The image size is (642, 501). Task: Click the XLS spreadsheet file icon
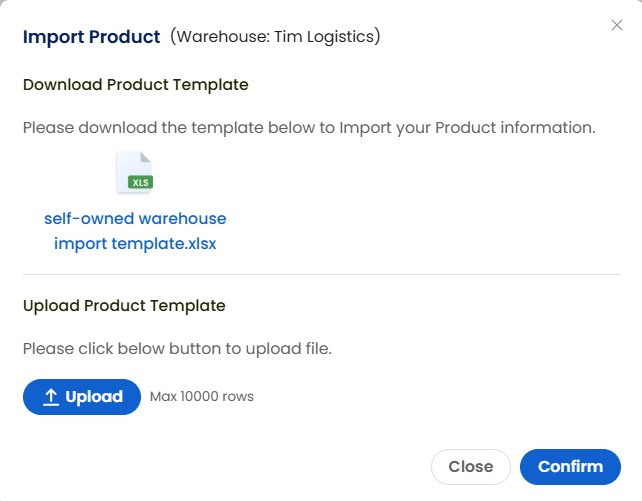click(135, 172)
